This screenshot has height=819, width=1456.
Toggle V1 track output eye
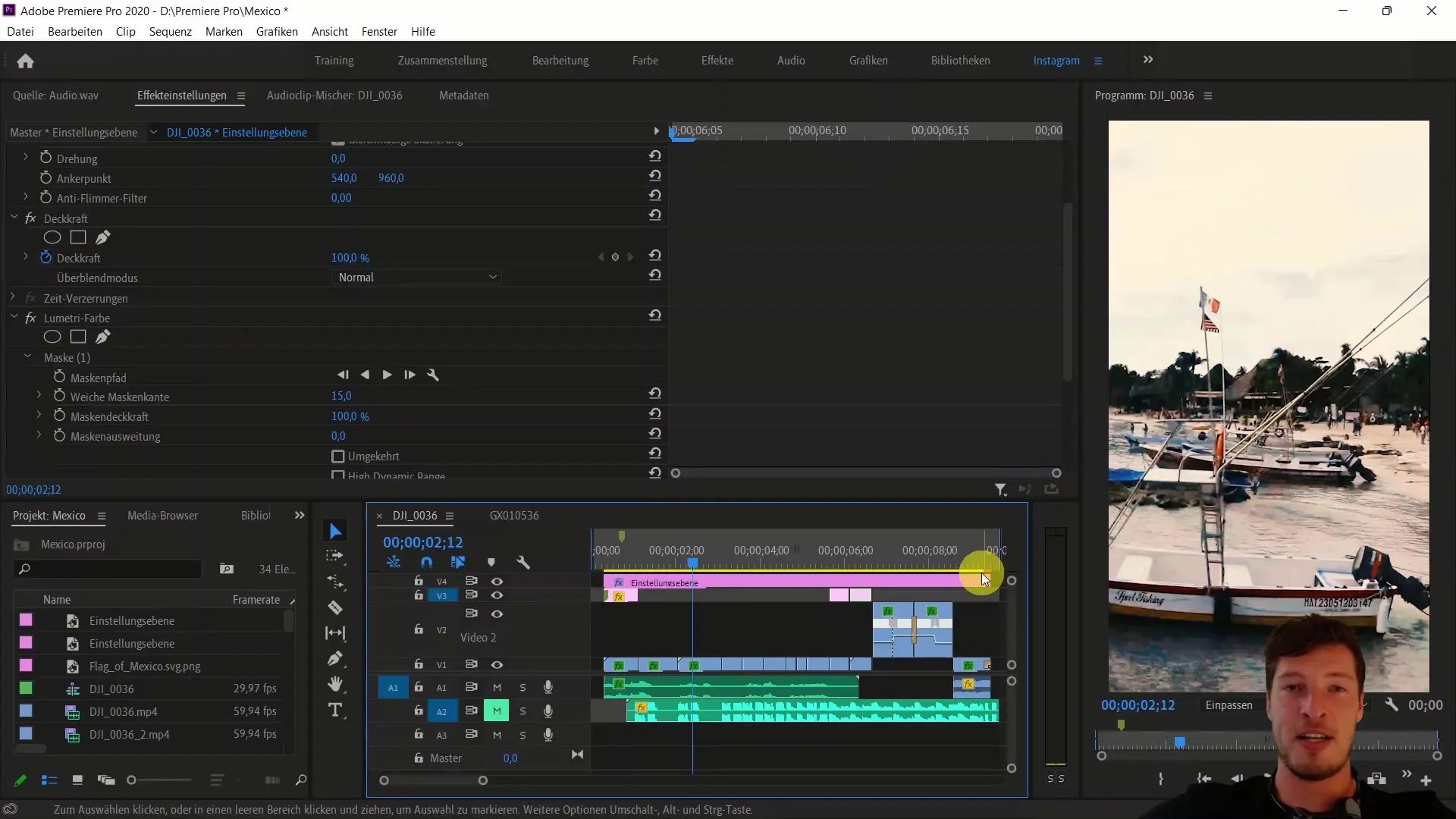(497, 664)
